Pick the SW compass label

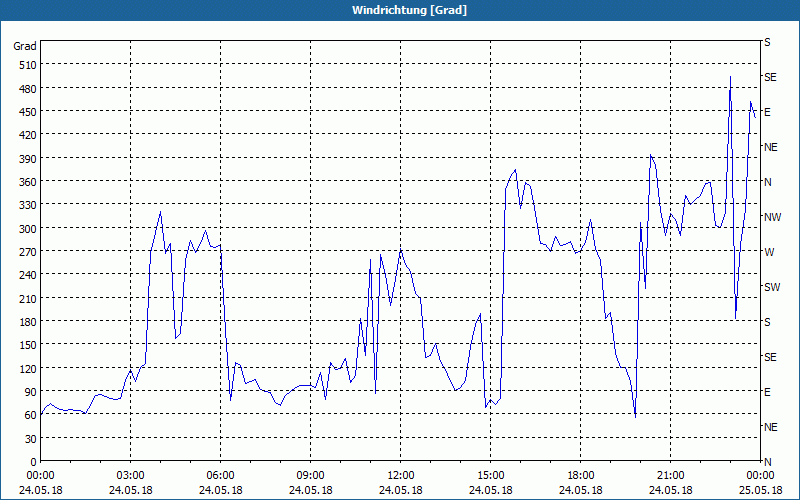[x=772, y=287]
